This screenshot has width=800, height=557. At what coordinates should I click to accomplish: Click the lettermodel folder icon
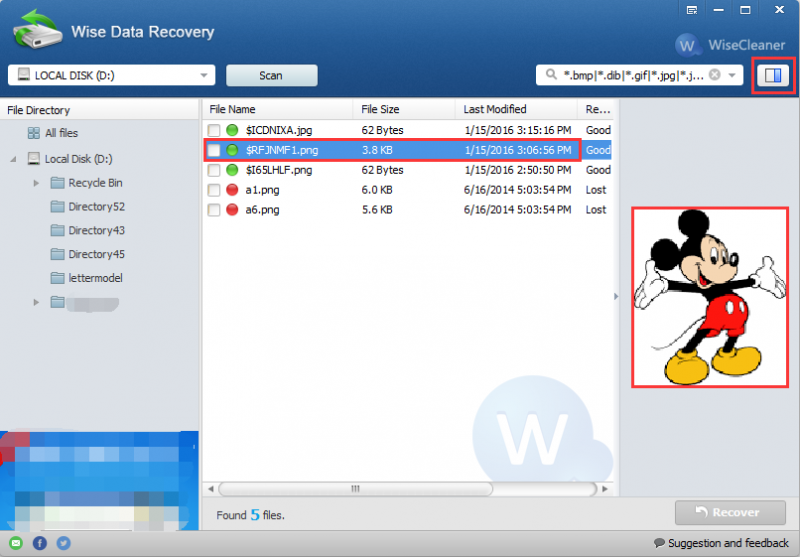click(58, 278)
